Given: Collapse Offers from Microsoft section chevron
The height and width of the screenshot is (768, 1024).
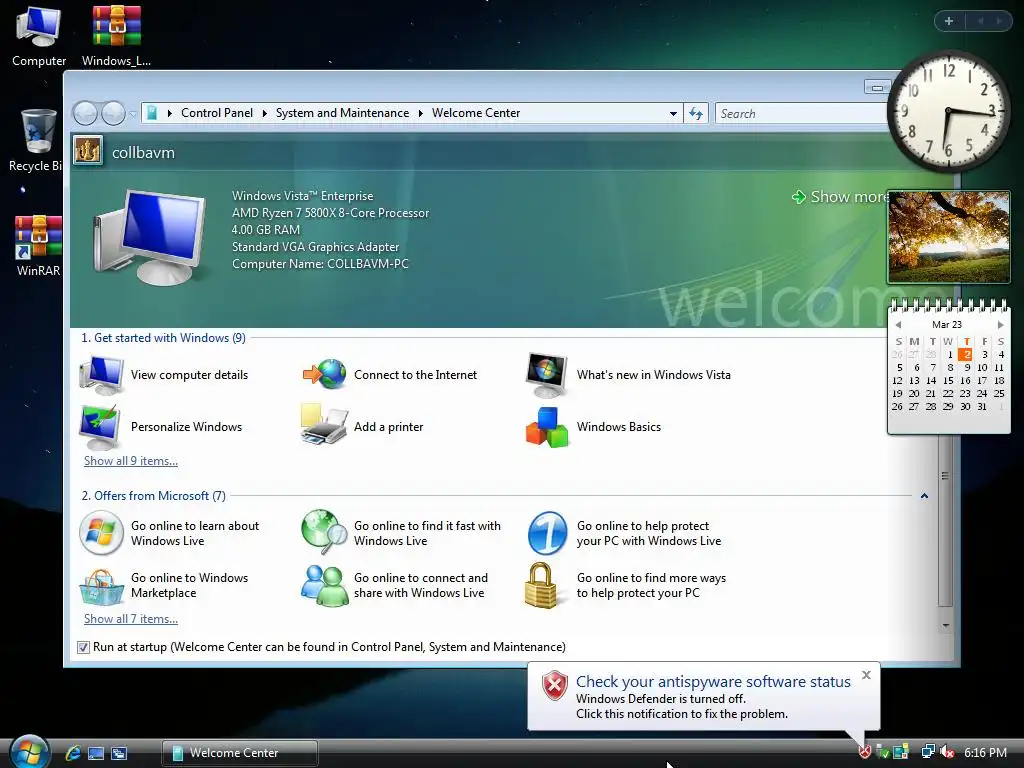Looking at the screenshot, I should point(924,496).
